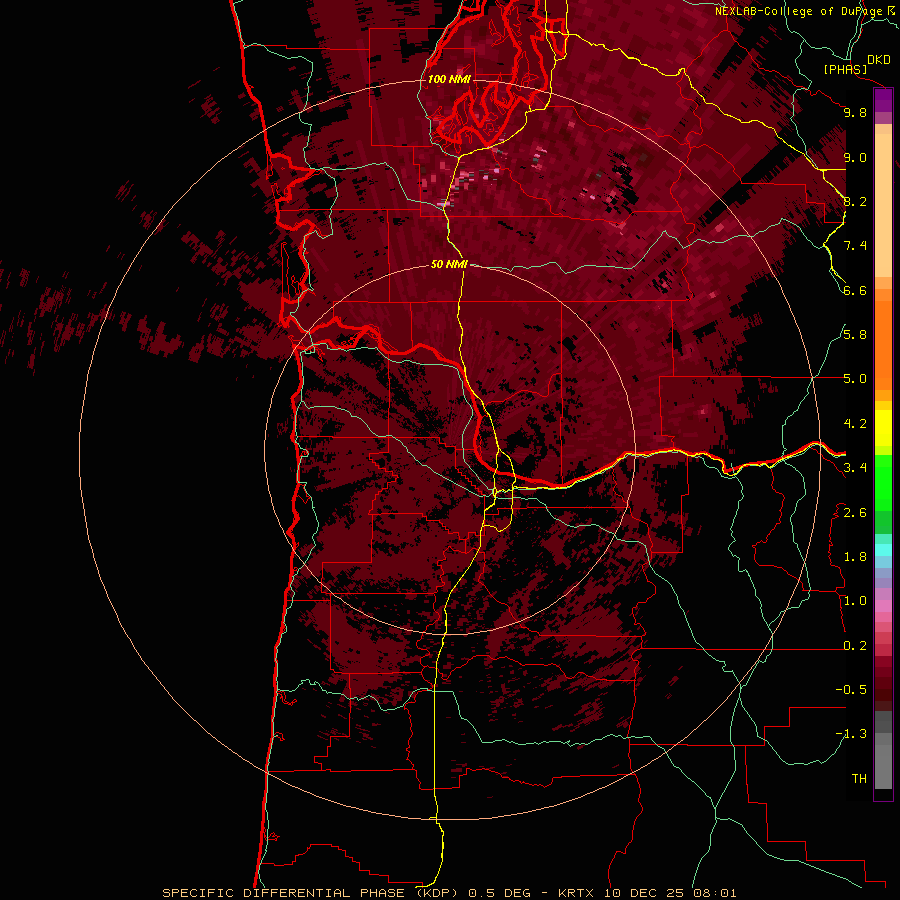Screen dimensions: 900x900
Task: Select the -1.3 value on the legend
Action: click(x=851, y=734)
